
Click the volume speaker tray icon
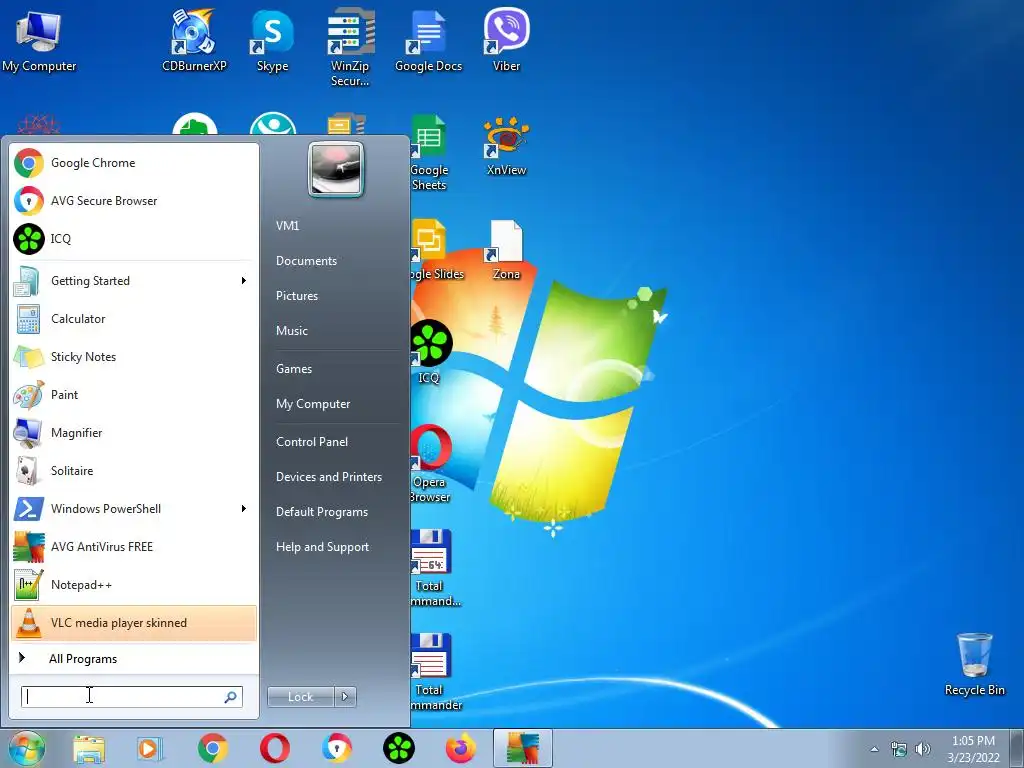tap(923, 749)
